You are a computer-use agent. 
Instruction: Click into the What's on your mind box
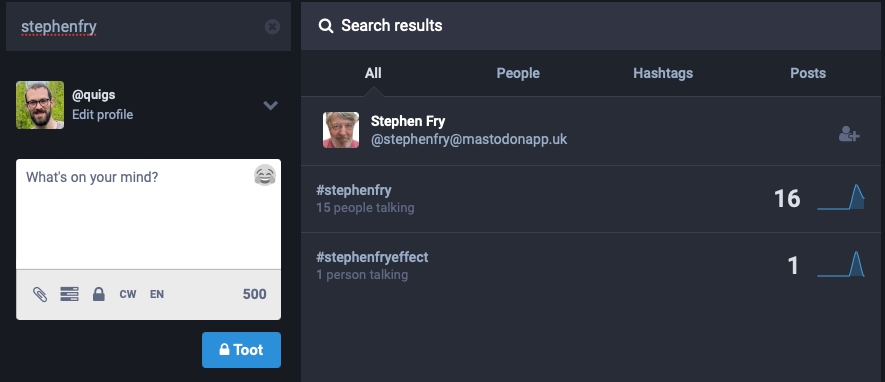148,214
